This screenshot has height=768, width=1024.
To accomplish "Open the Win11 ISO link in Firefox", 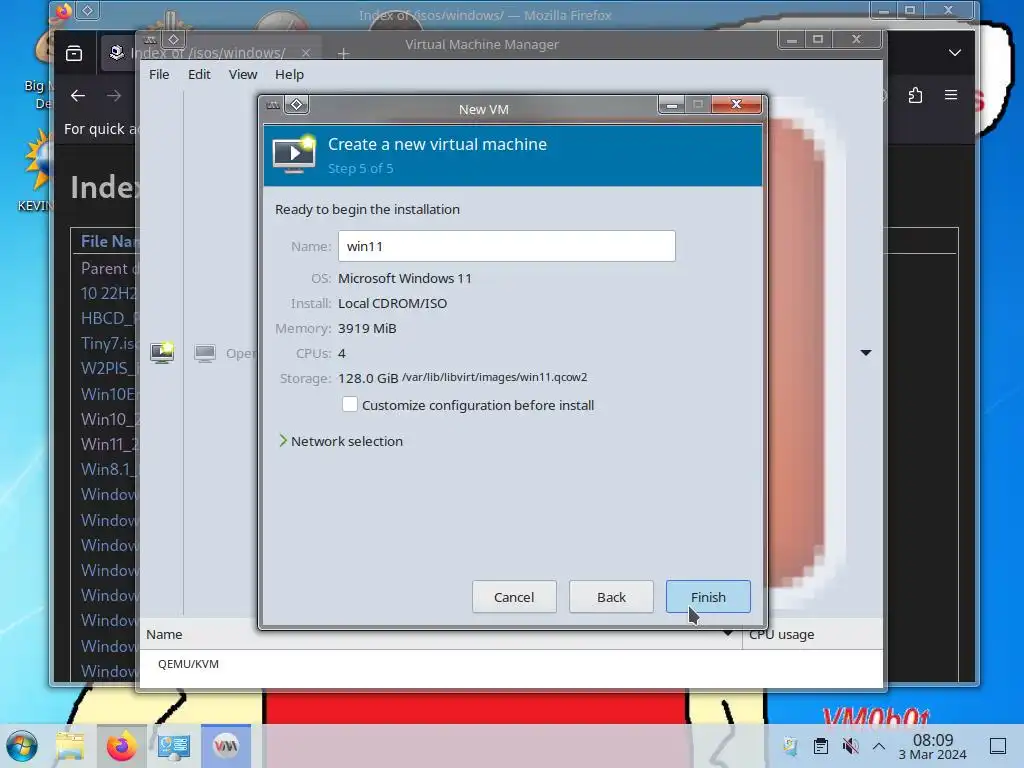I will coord(109,444).
